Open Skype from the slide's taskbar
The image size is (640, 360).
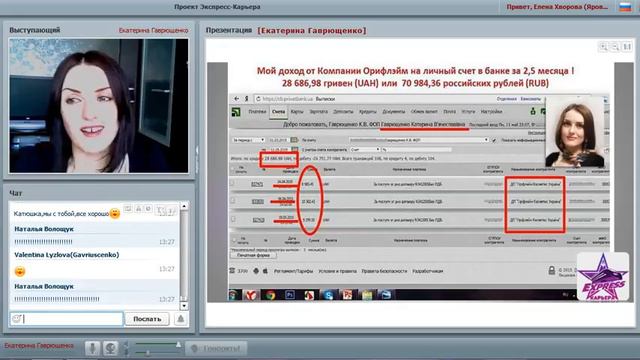[329, 295]
